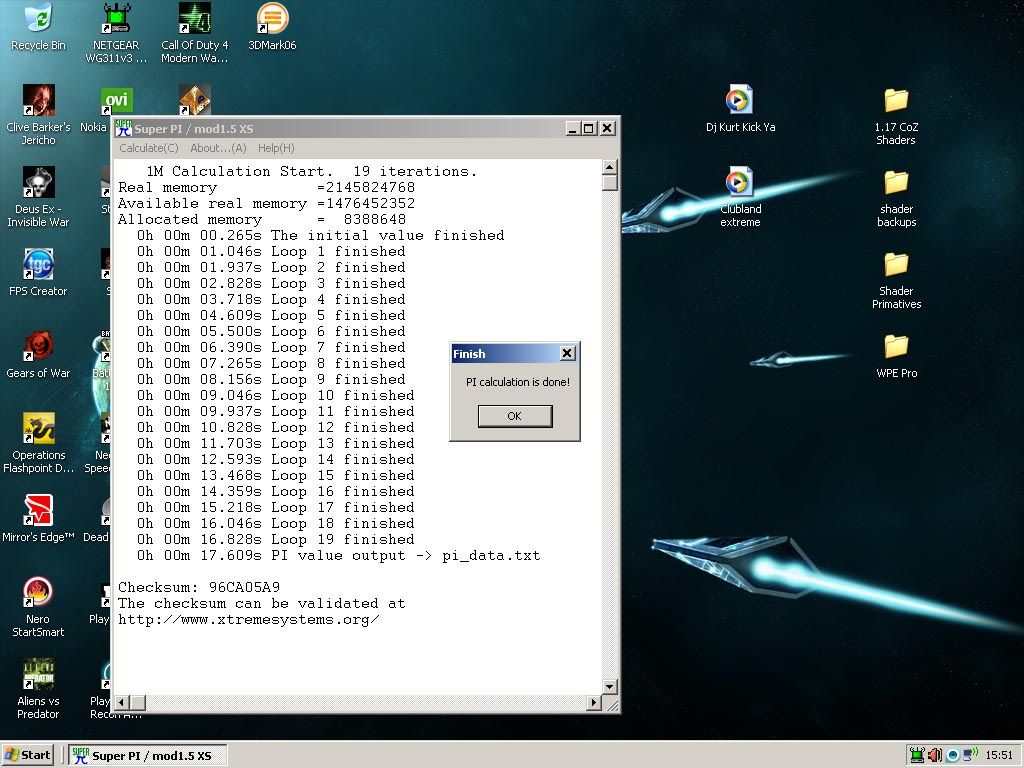Click the Super PI scroll down arrow
Viewport: 1024px width, 768px height.
click(610, 686)
